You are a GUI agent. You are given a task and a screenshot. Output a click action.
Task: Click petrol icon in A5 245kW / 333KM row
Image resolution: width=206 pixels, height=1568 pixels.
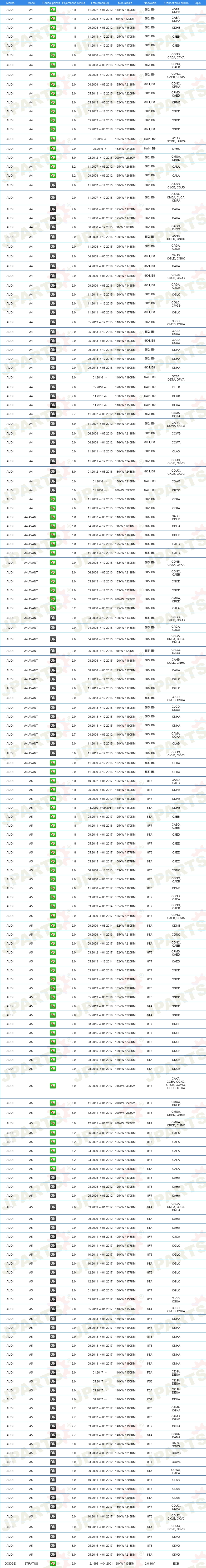coord(53,1086)
